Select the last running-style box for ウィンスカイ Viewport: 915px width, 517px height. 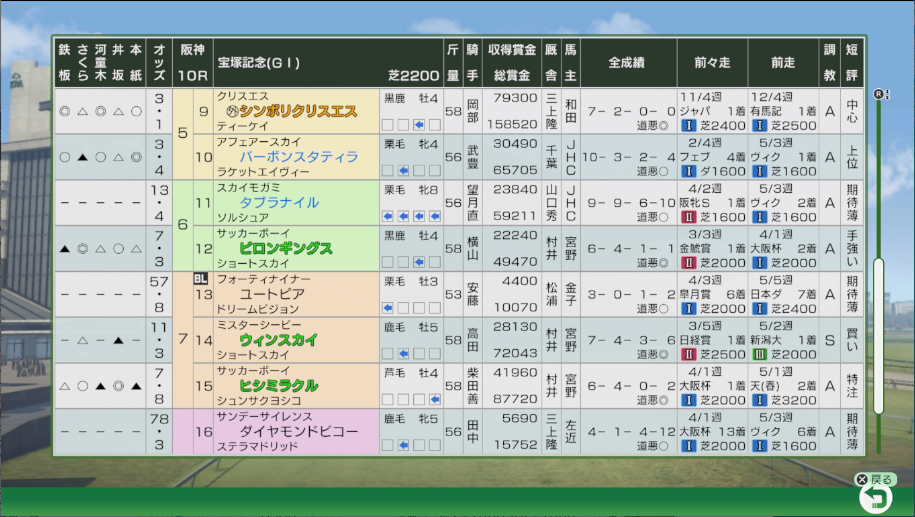(433, 354)
